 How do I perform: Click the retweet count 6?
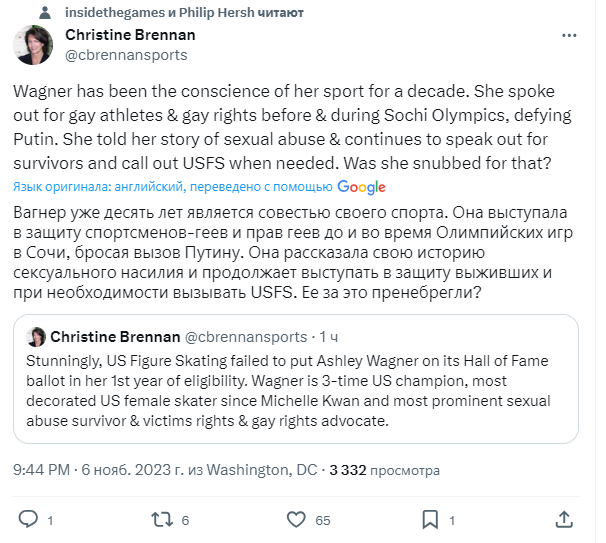click(x=186, y=520)
